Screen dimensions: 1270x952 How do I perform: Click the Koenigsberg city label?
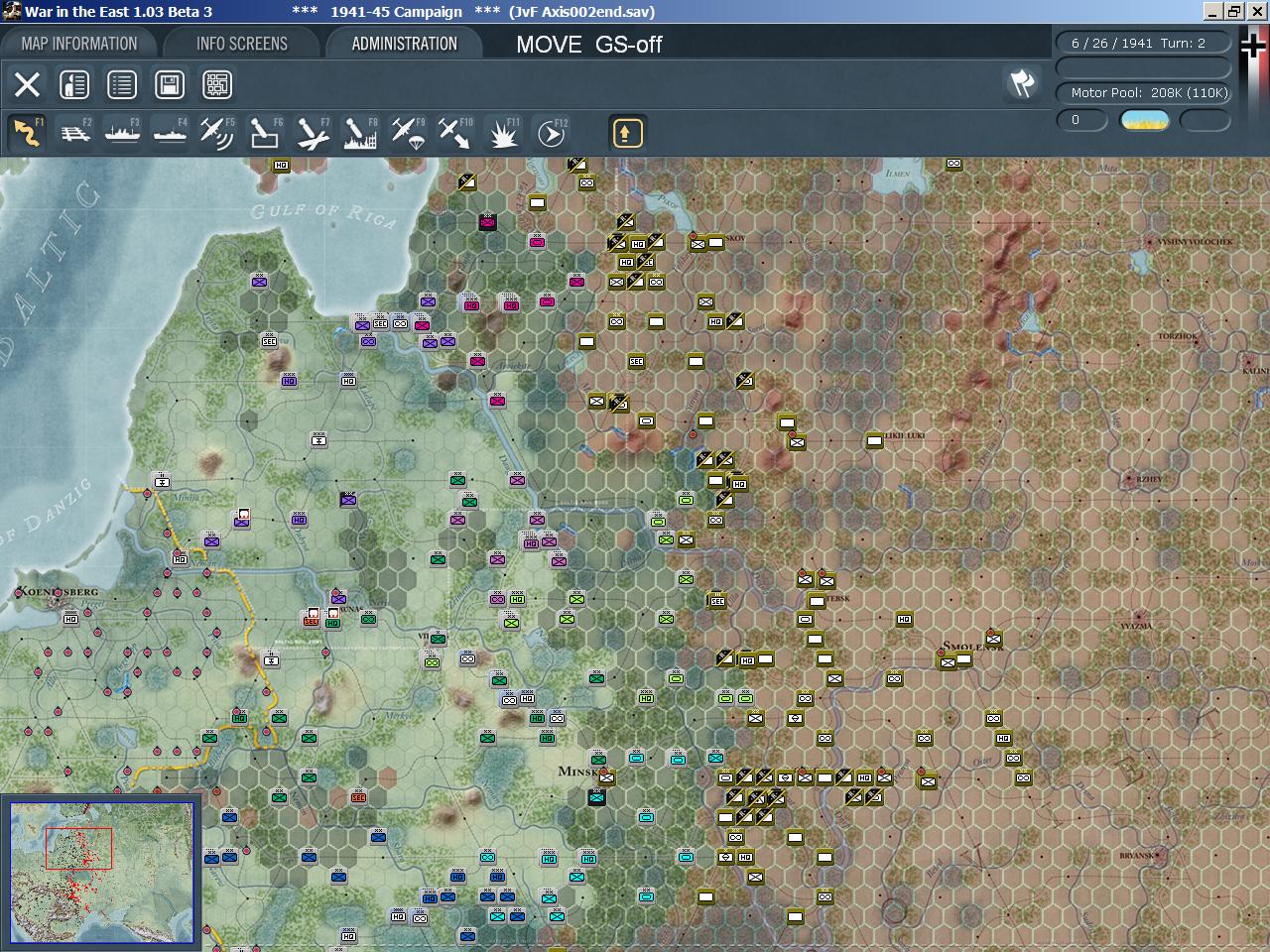[57, 592]
